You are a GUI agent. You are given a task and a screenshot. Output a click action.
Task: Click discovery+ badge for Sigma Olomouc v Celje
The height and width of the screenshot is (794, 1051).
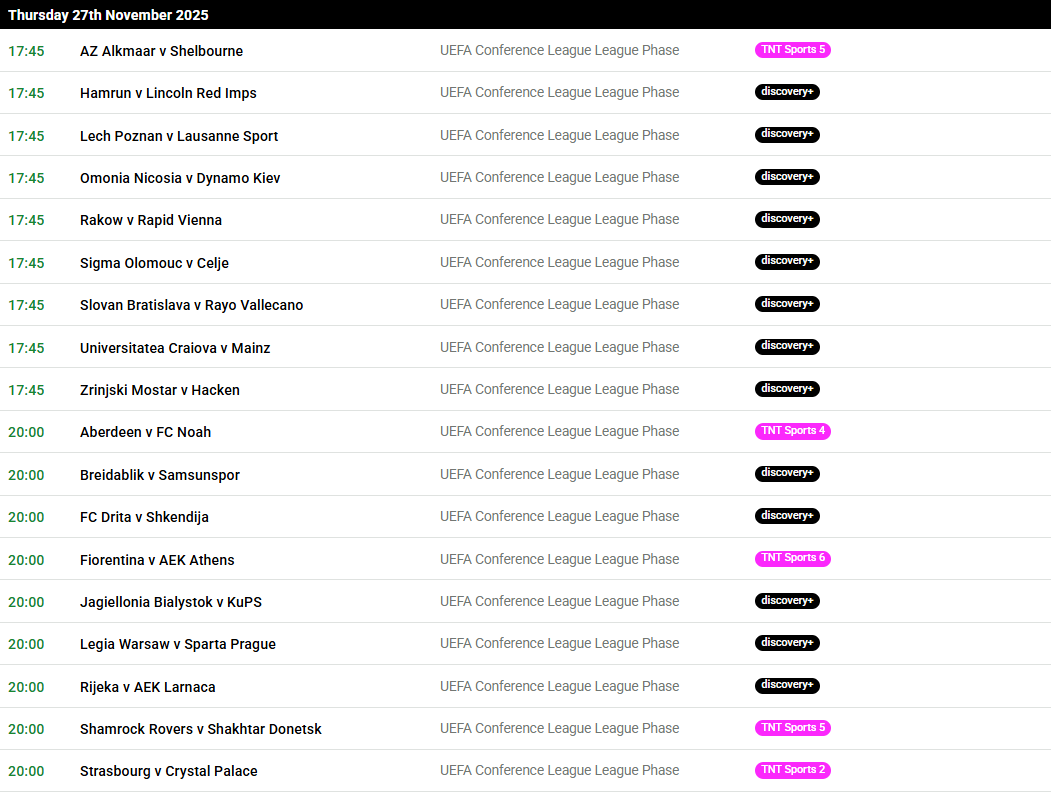787,261
